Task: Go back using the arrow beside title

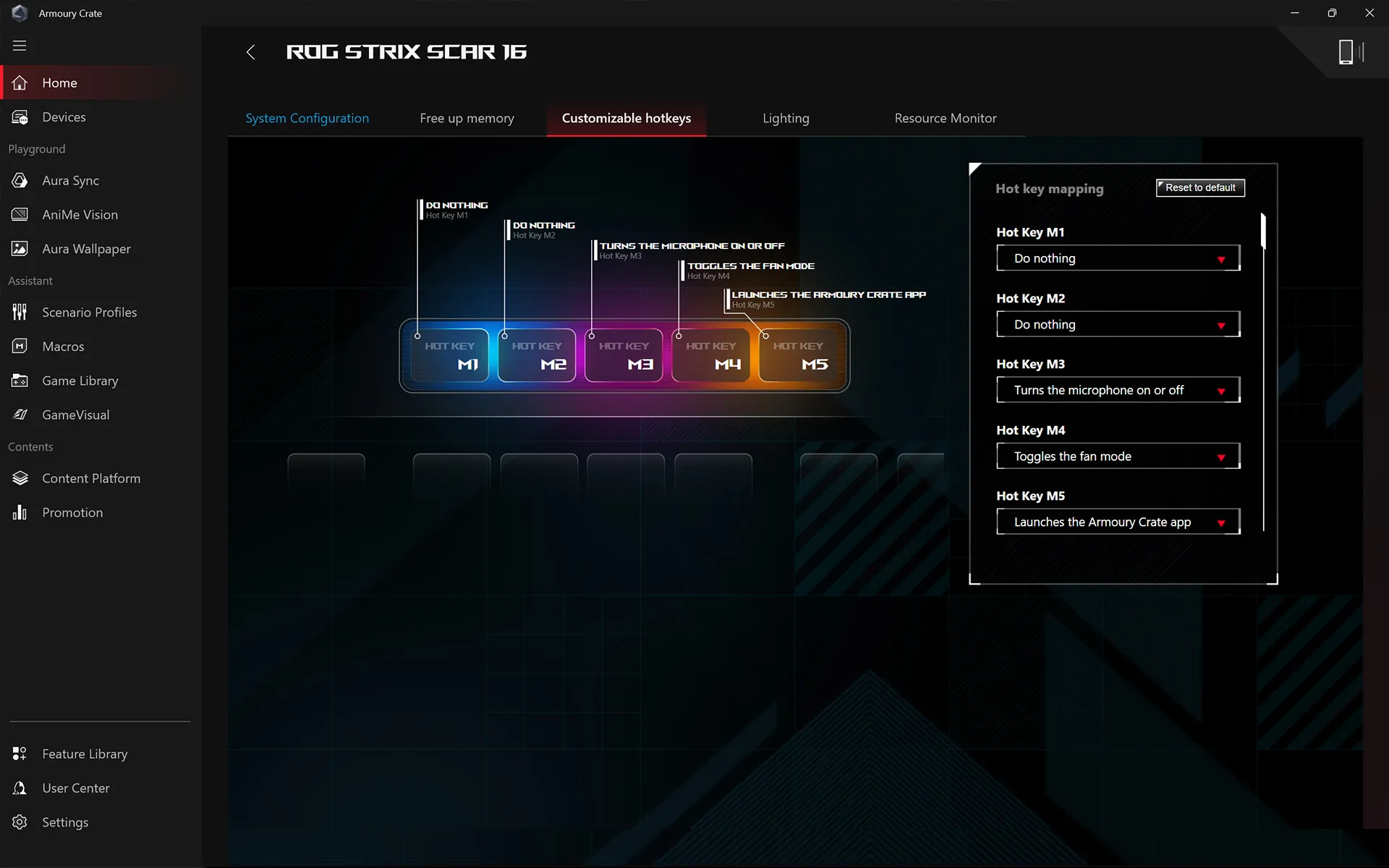Action: [250, 52]
